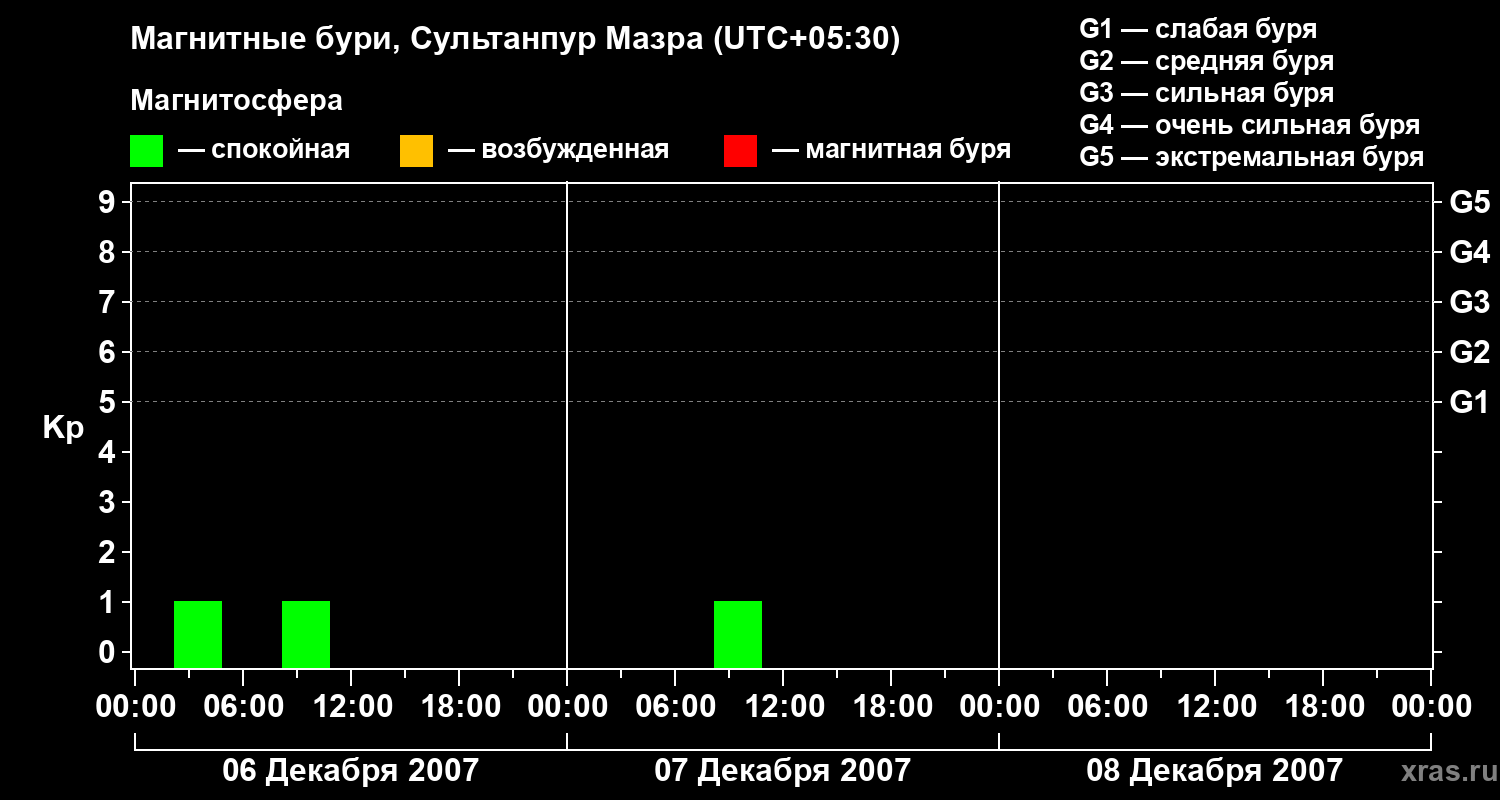Click 'G4 — очень сильная буря' legend line
1500x800 pixels.
1249,125
